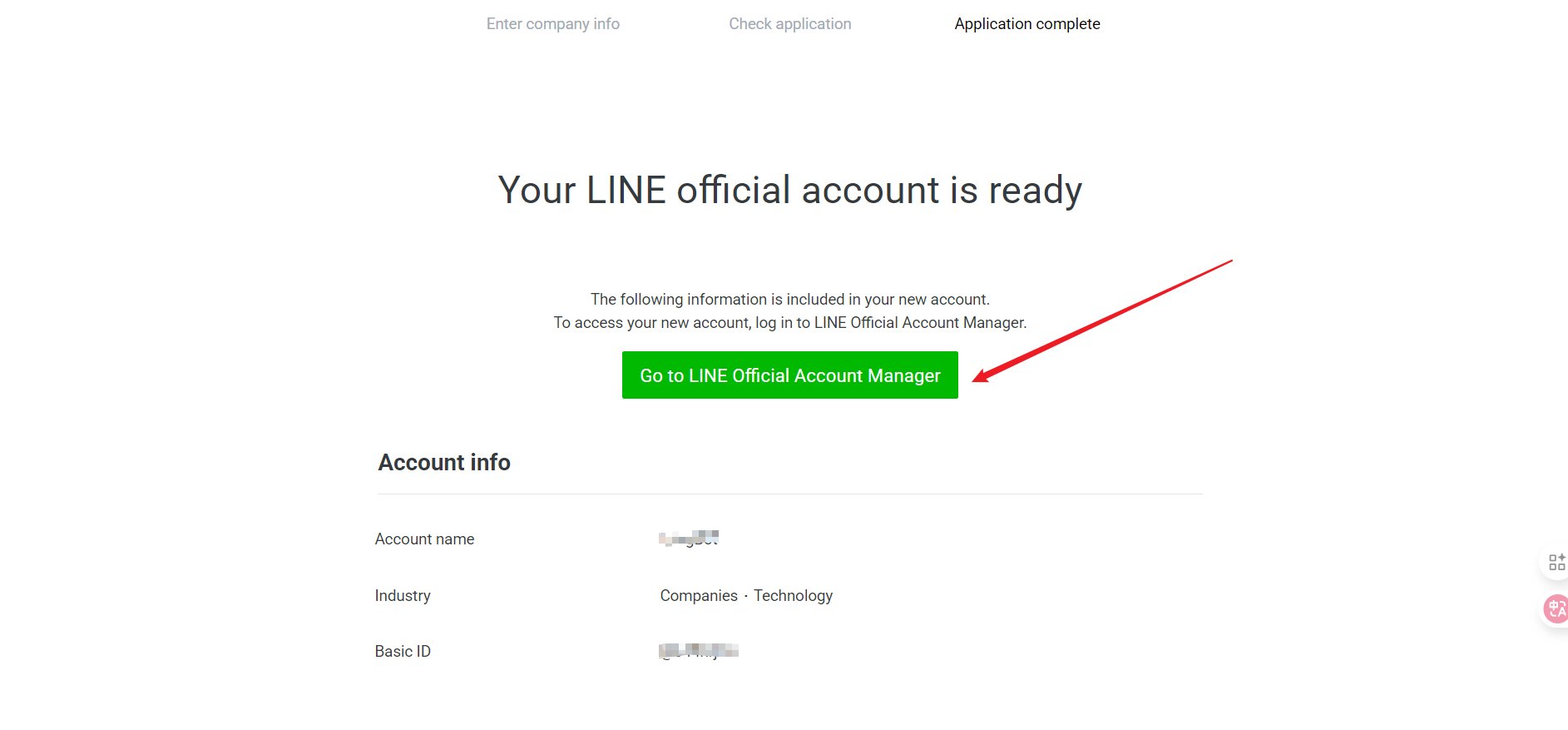Click the grid sparkle apps floating icon
Image resolution: width=1568 pixels, height=730 pixels.
(1556, 563)
